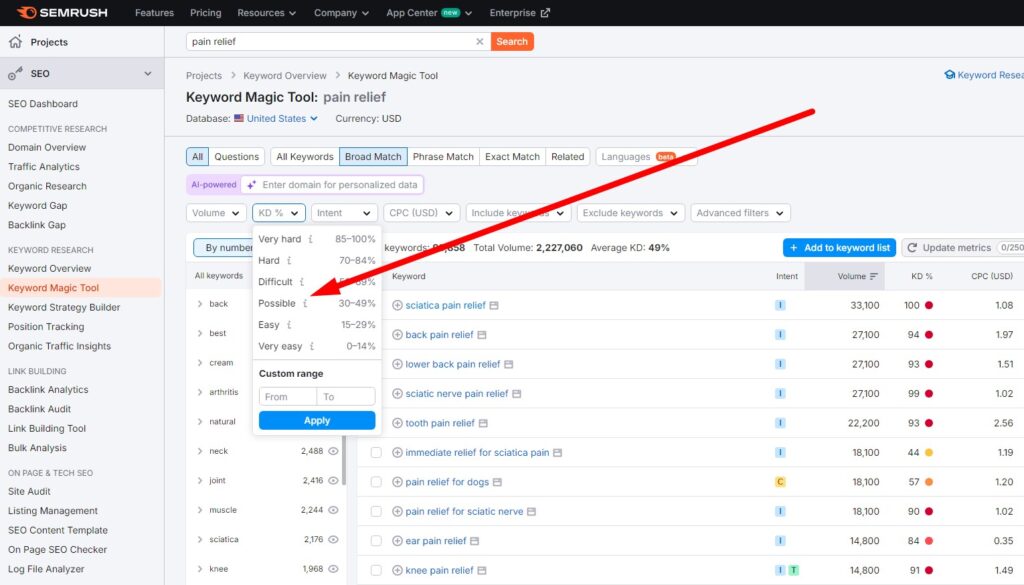Click the custom range To field
This screenshot has height=585, width=1024.
[x=346, y=396]
